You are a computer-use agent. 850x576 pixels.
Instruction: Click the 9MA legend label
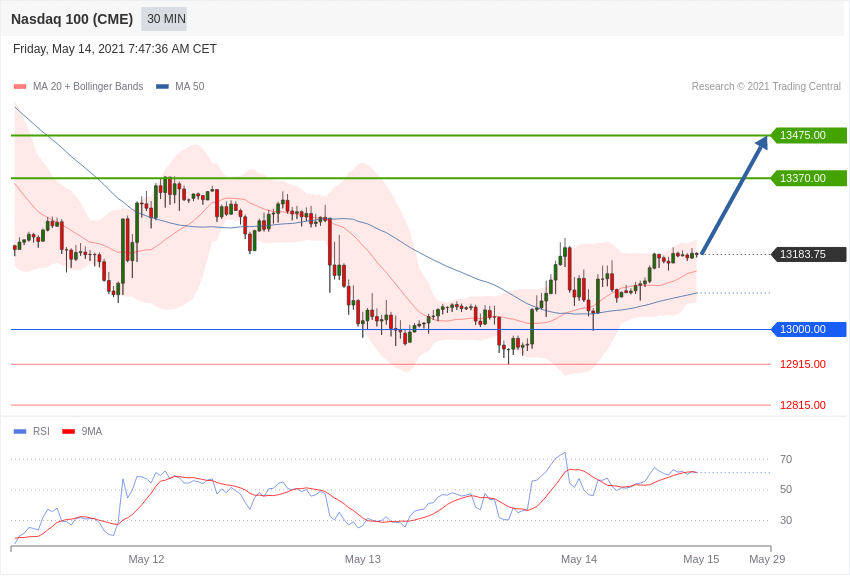pos(92,431)
